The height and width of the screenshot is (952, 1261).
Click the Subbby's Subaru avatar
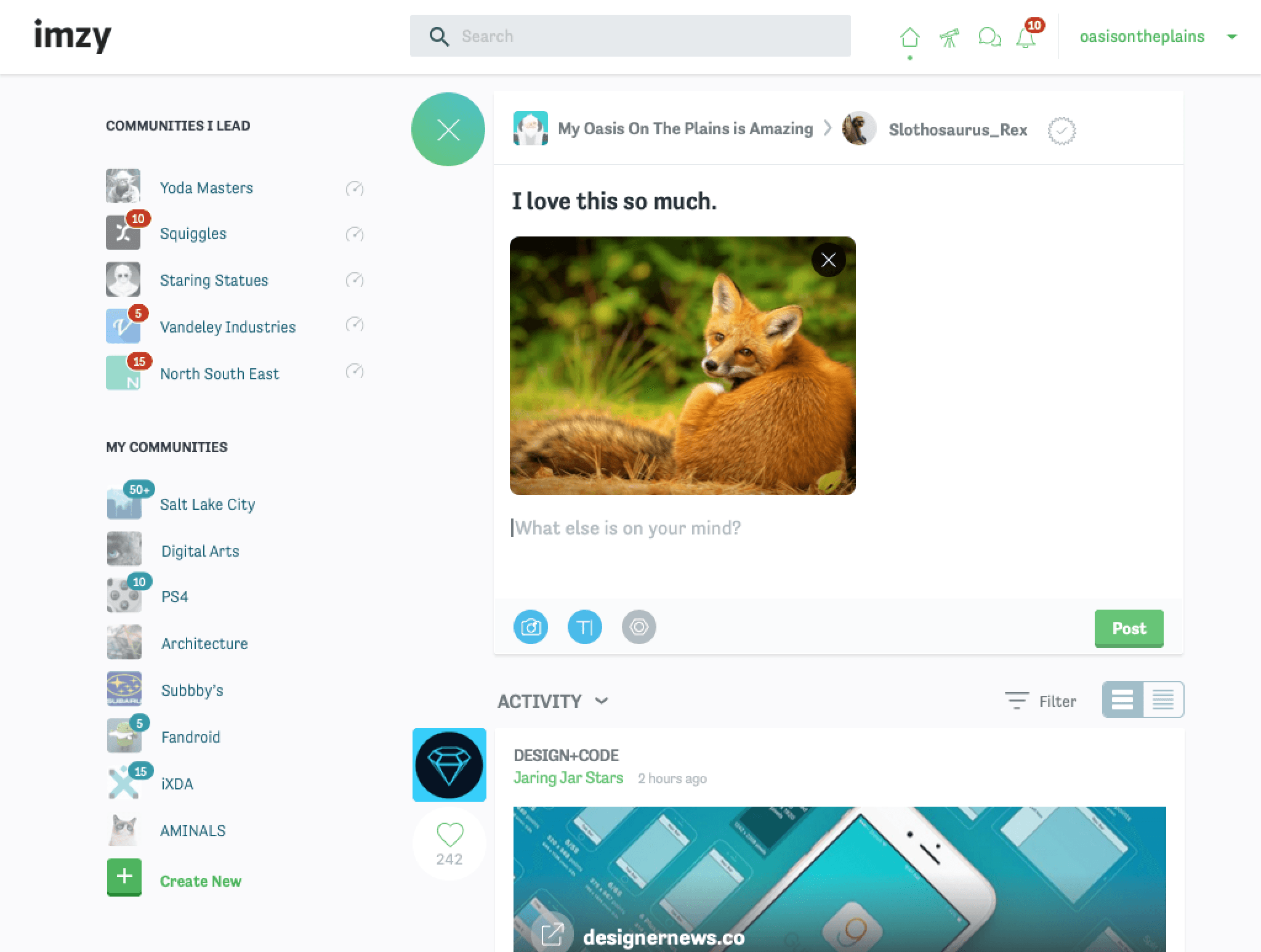coord(124,689)
